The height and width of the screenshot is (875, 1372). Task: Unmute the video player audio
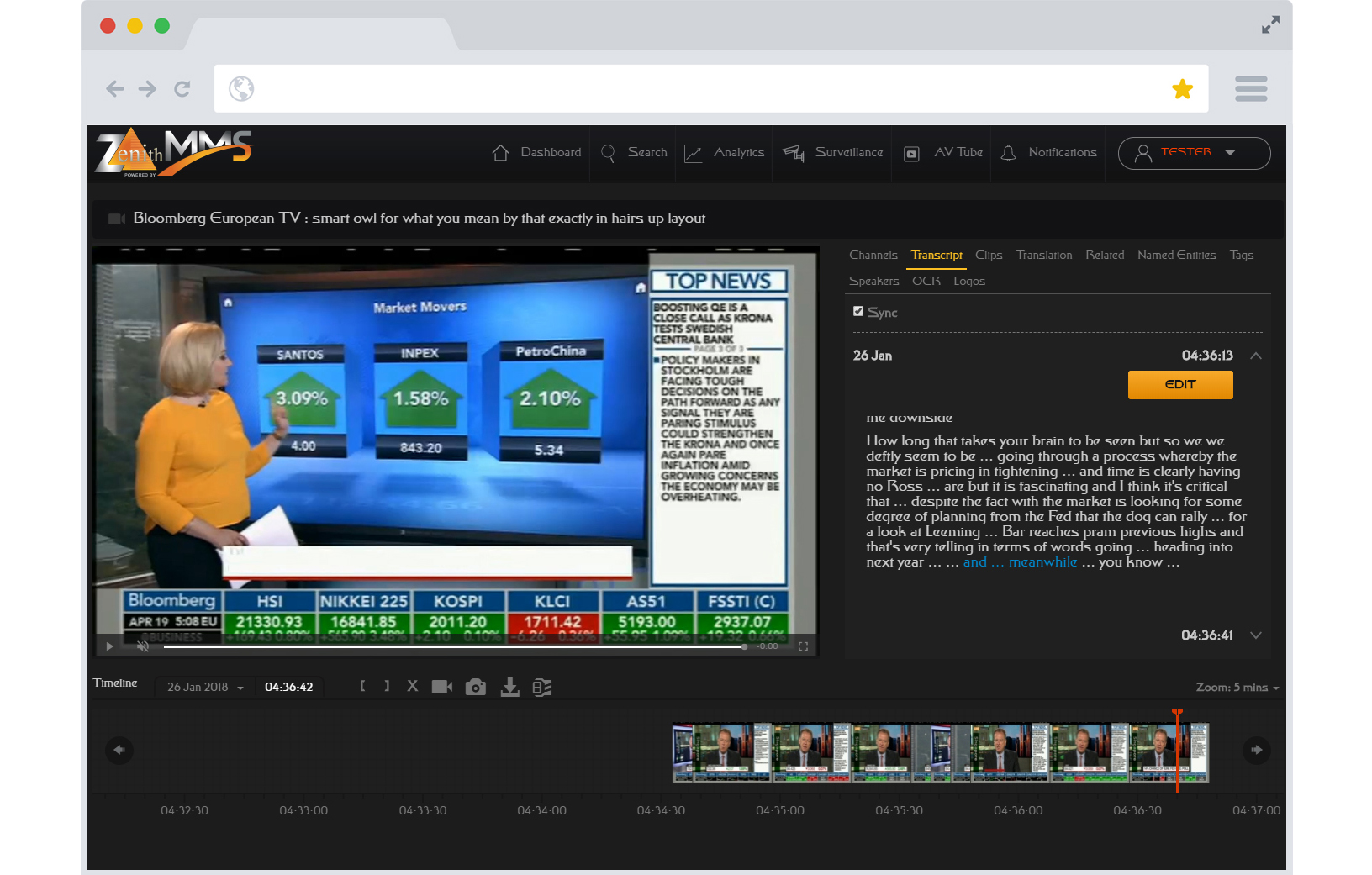143,646
